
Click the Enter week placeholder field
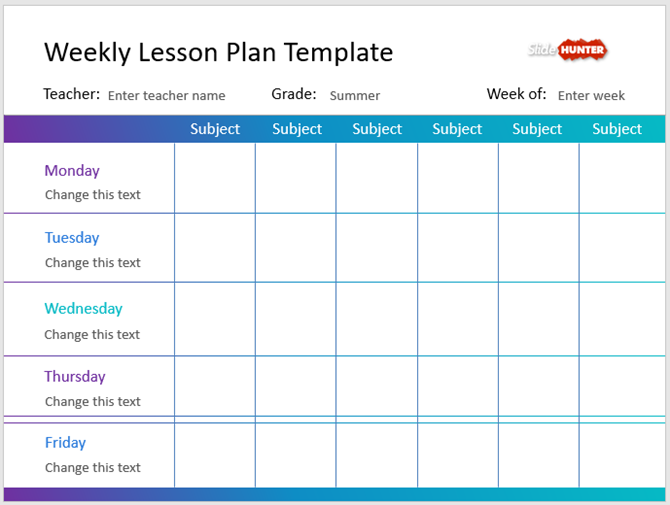(x=591, y=96)
